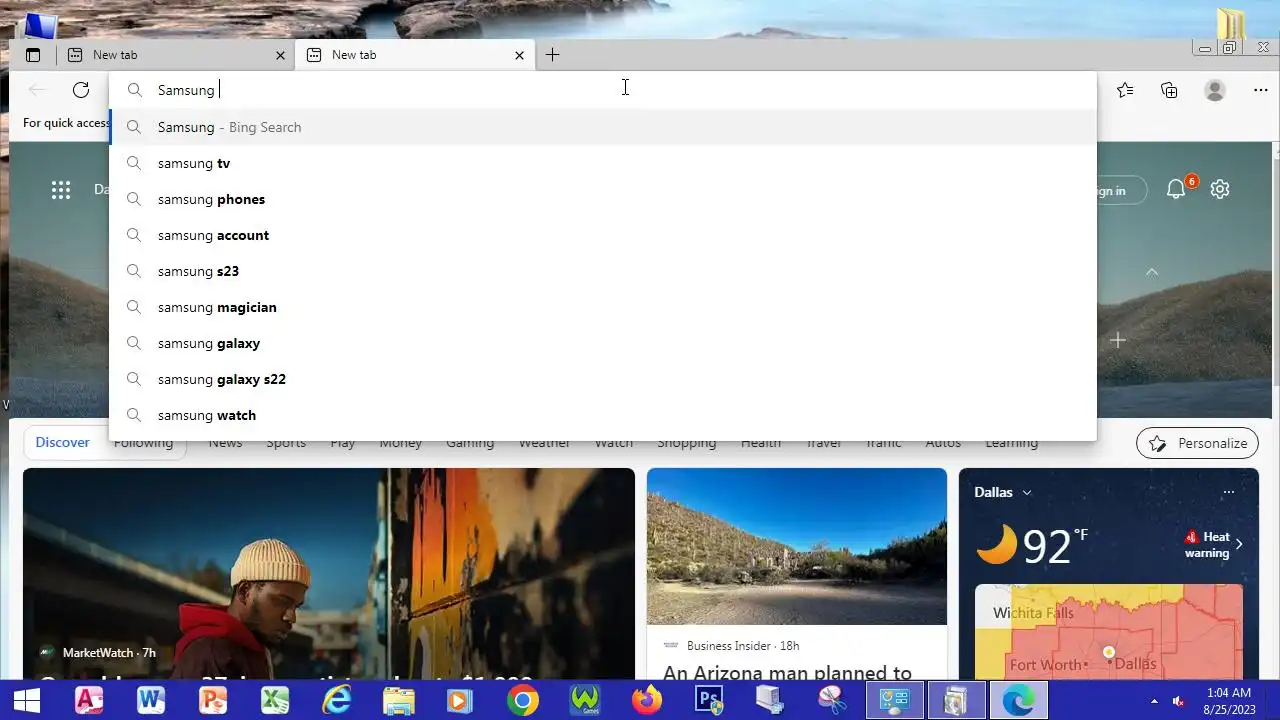Click the muted volume tray icon

[1179, 701]
